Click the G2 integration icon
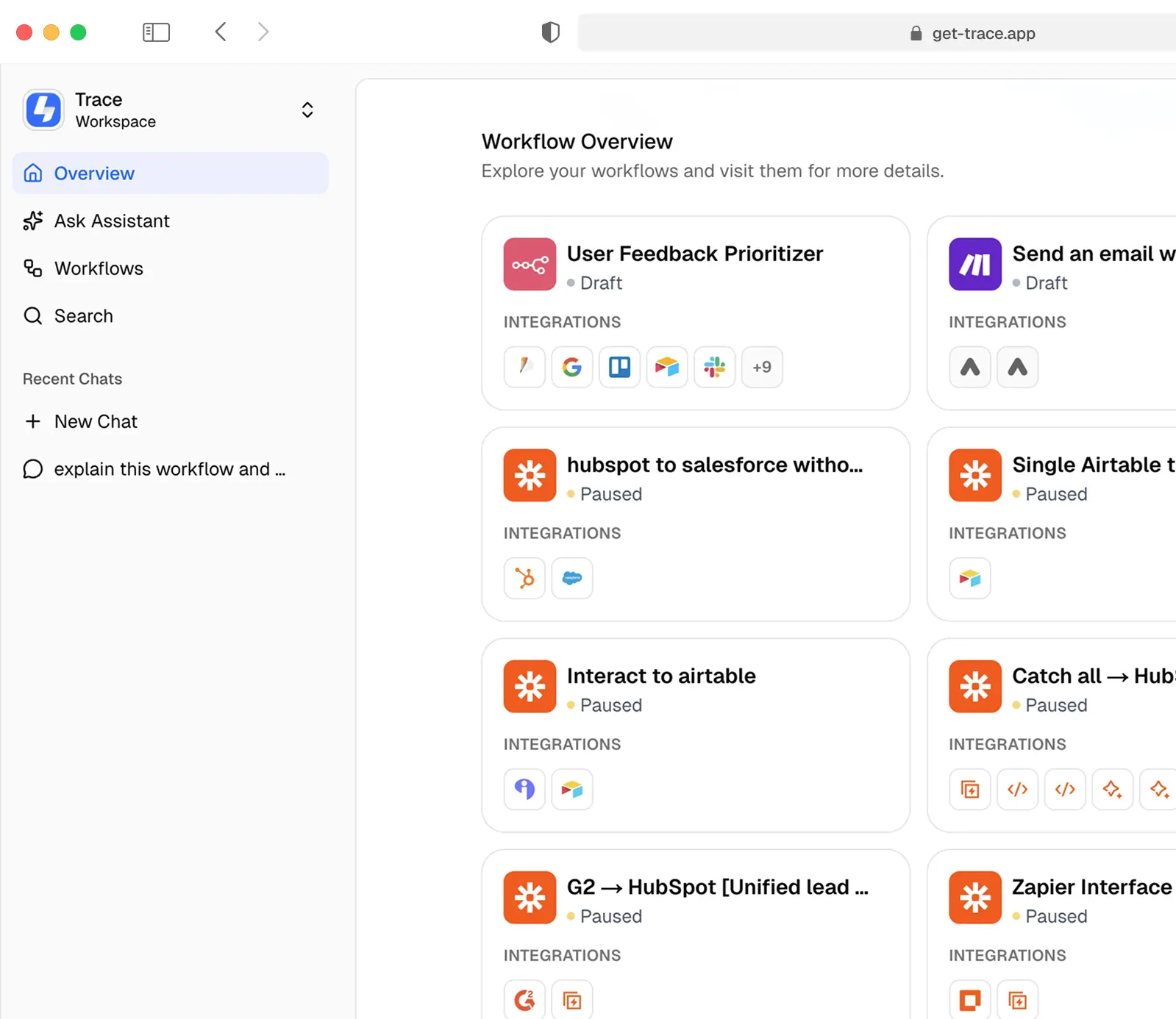 pyautogui.click(x=524, y=1000)
